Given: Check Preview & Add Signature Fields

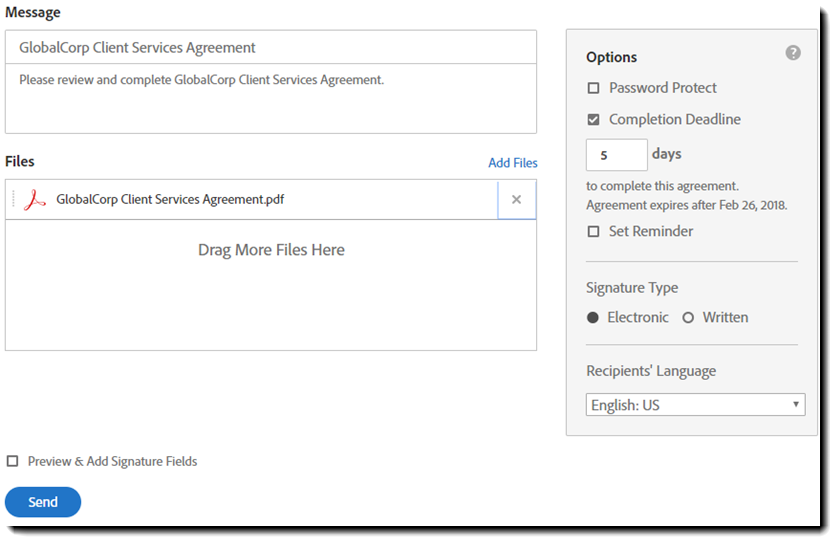Looking at the screenshot, I should tap(13, 462).
